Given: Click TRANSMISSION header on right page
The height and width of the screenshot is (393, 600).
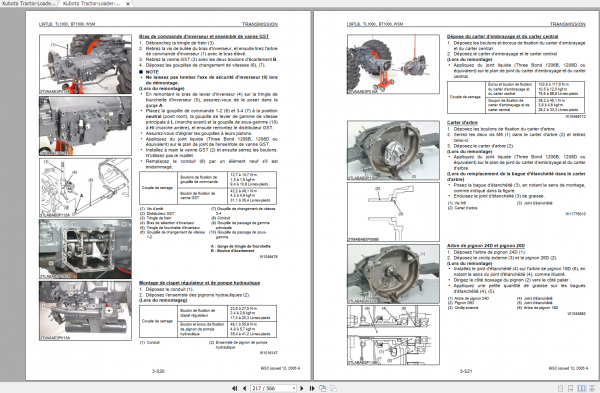Looking at the screenshot, I should pos(568,24).
